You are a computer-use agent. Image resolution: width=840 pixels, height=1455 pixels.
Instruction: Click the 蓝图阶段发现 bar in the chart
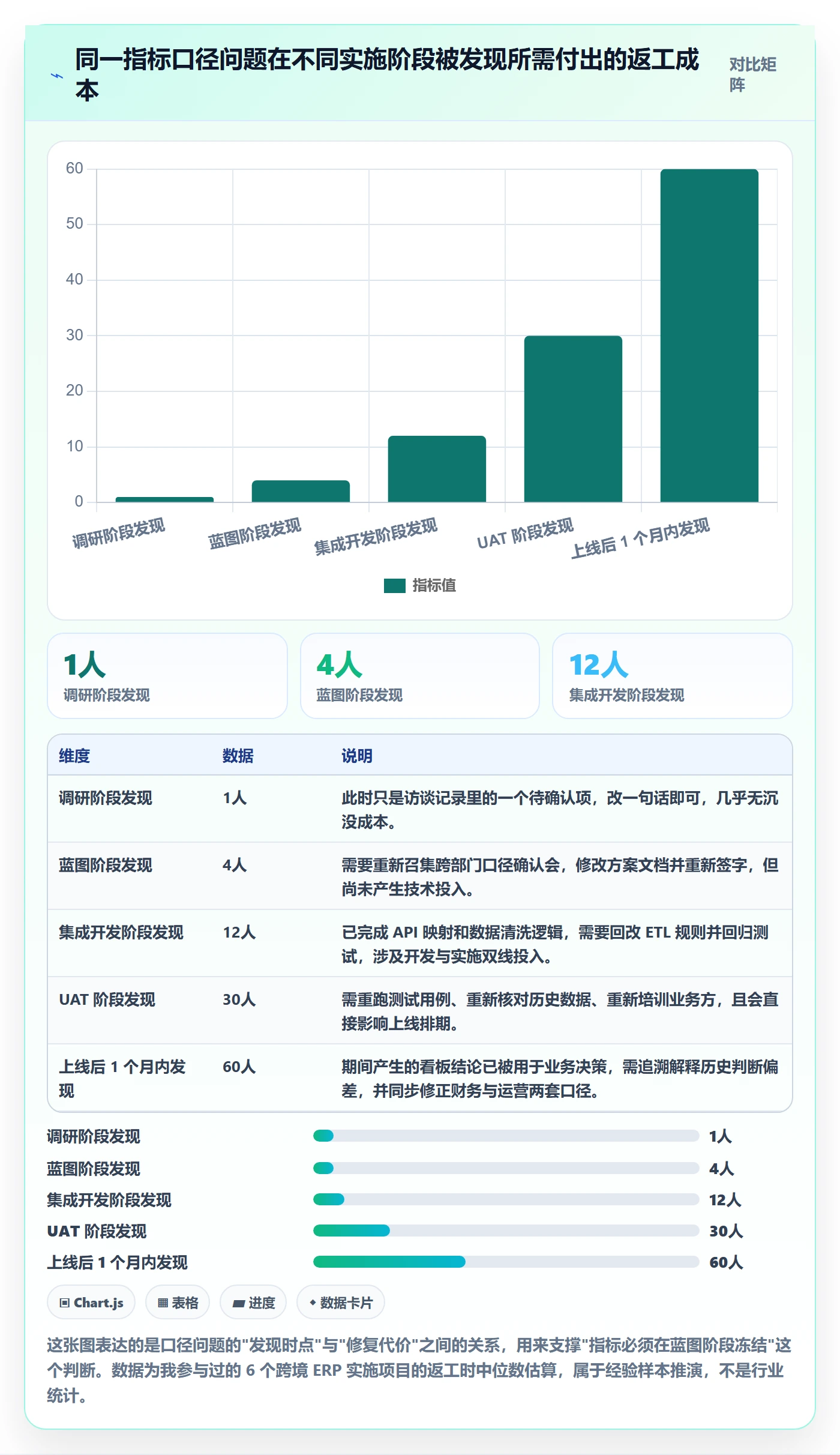301,491
